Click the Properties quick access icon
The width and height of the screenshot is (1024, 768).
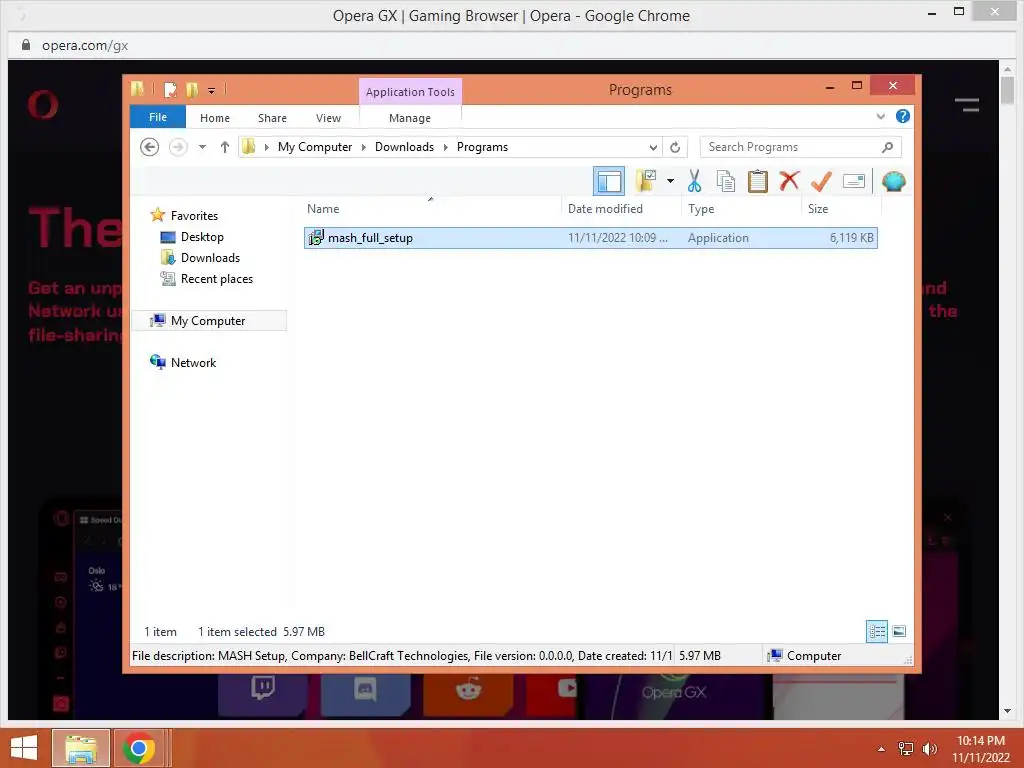click(x=170, y=89)
